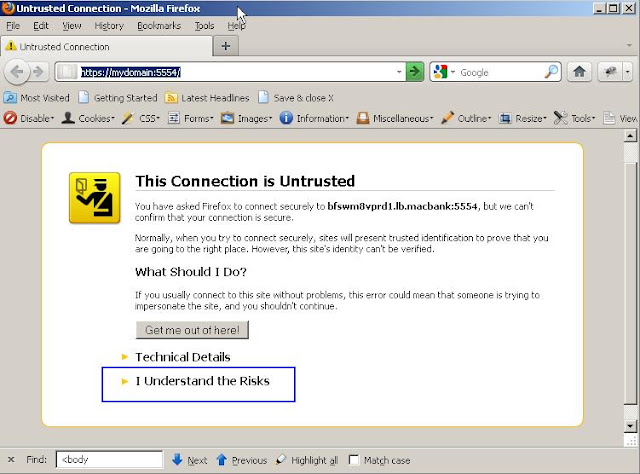Open Forms menu in Web Developer toolbar
This screenshot has height=474, width=640.
tap(191, 118)
